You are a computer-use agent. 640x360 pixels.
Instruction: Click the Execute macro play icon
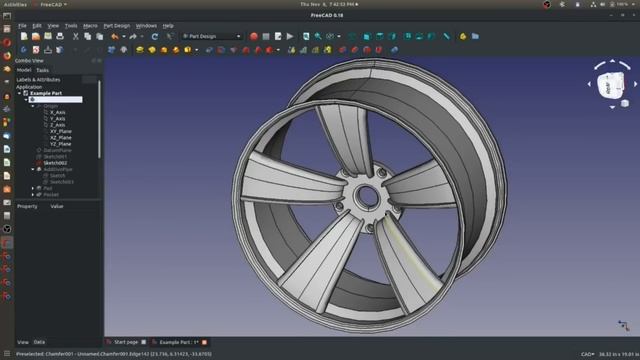pos(290,36)
